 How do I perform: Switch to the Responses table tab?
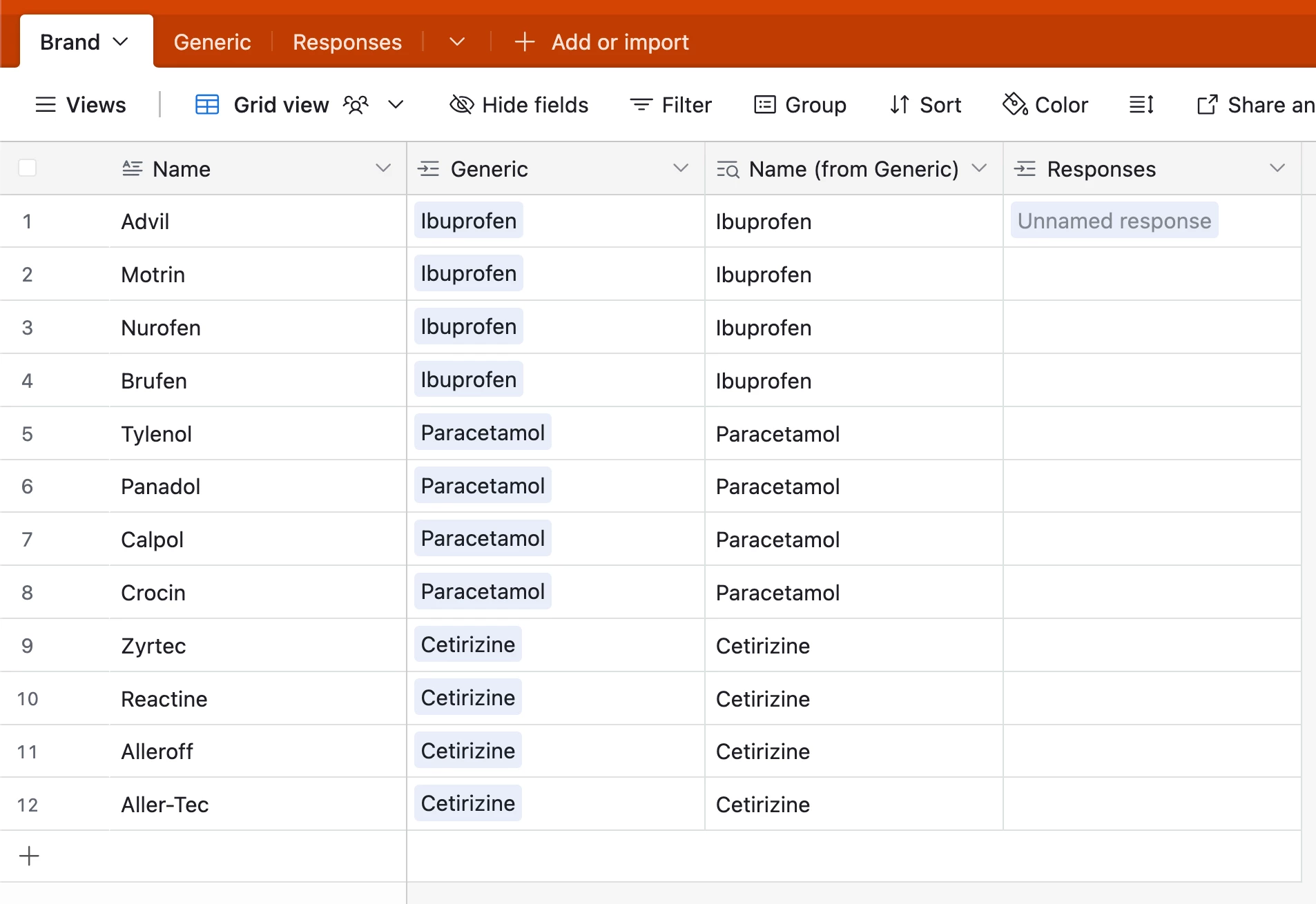click(347, 42)
